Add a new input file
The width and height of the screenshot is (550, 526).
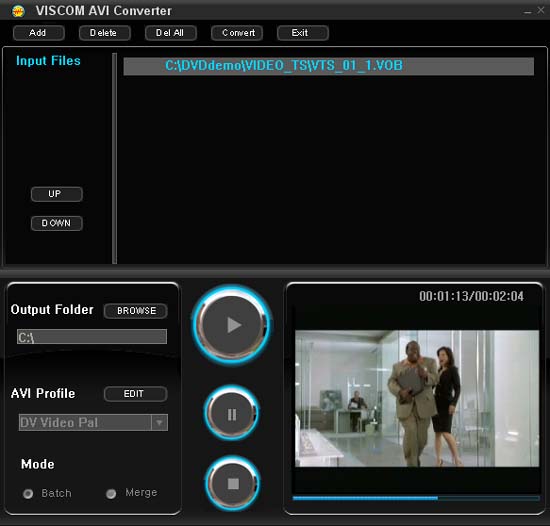pyautogui.click(x=39, y=33)
